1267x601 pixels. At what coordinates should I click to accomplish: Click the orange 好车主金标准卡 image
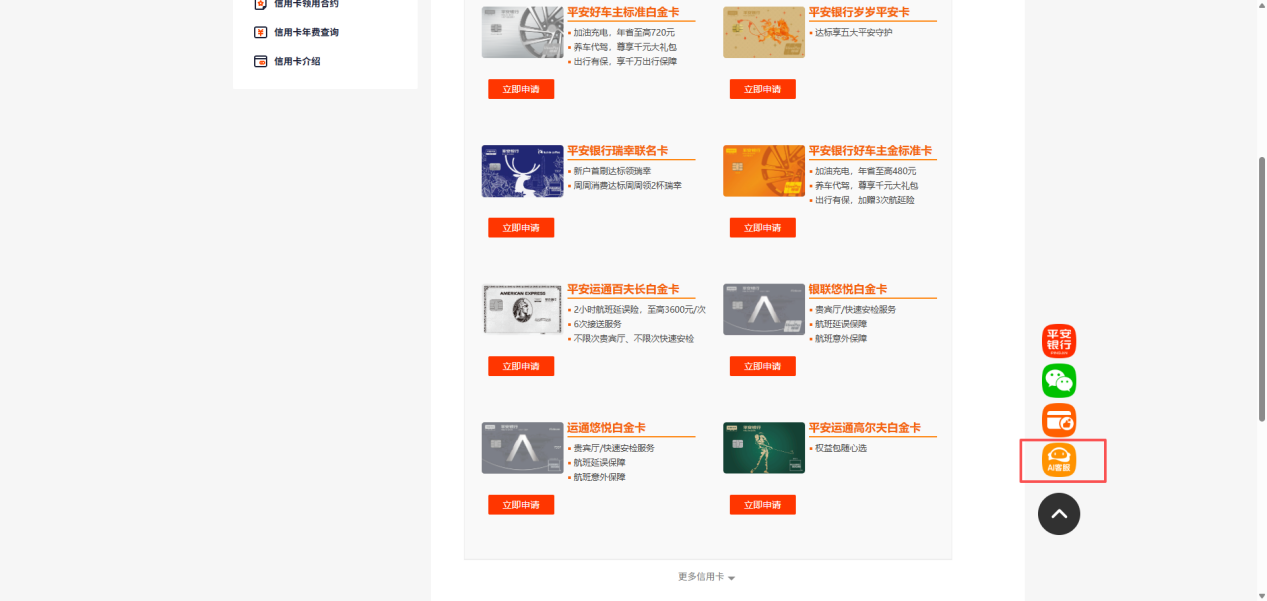pyautogui.click(x=764, y=171)
